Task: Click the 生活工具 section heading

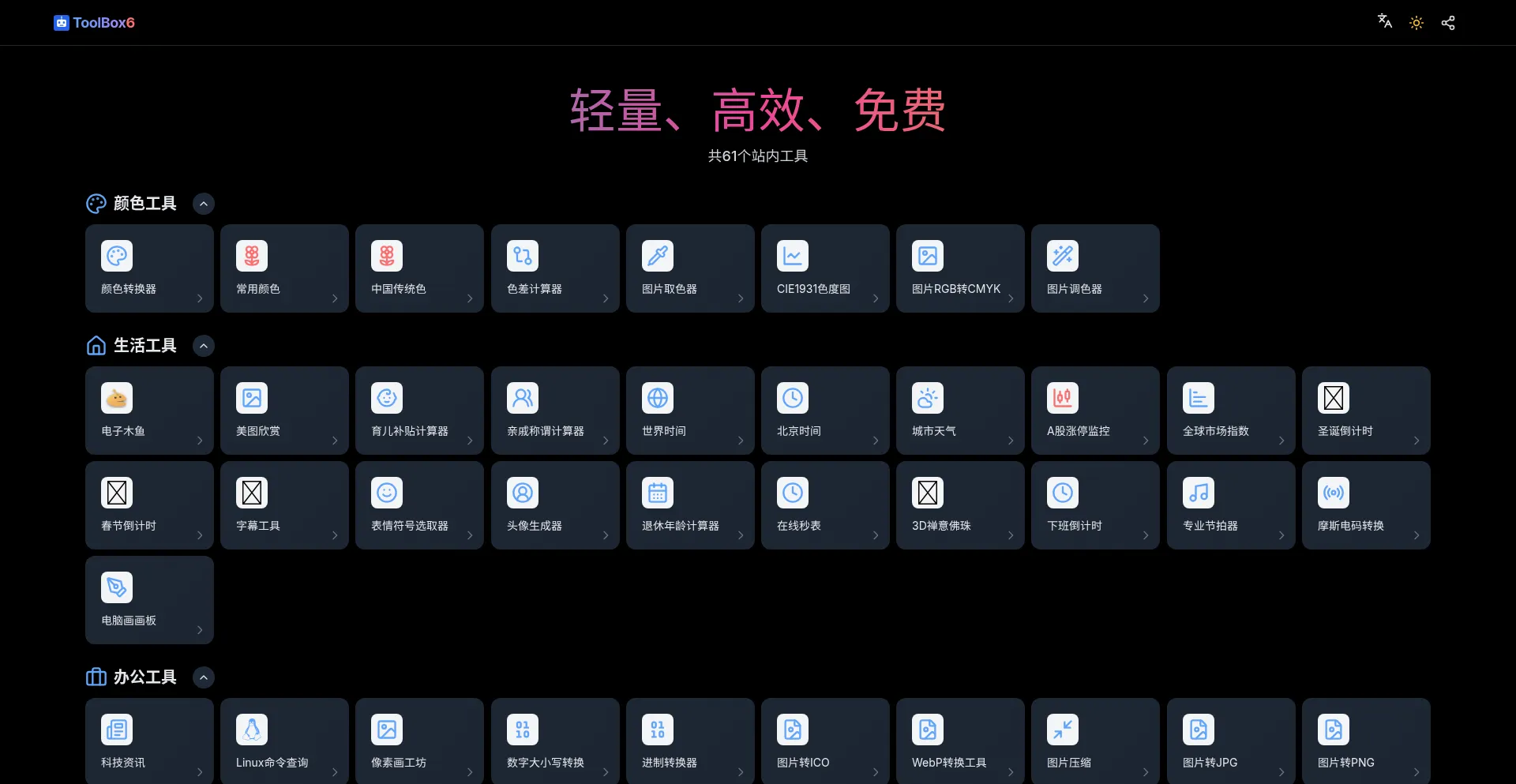Action: (145, 346)
